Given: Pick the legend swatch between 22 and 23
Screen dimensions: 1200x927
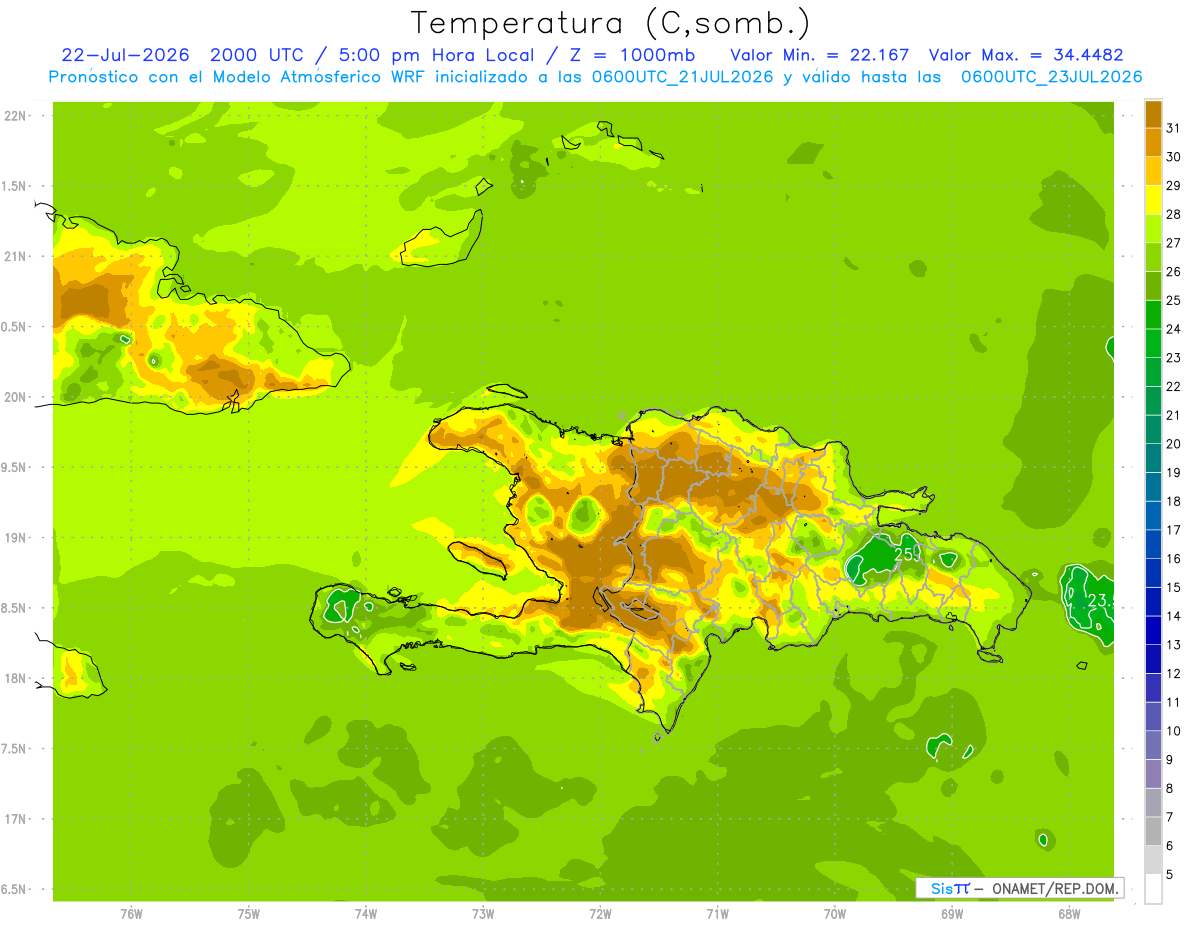Looking at the screenshot, I should tap(1153, 372).
